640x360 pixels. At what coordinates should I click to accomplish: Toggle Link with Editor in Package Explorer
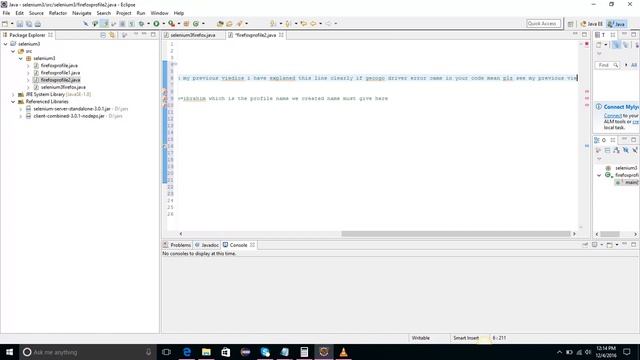click(x=112, y=35)
